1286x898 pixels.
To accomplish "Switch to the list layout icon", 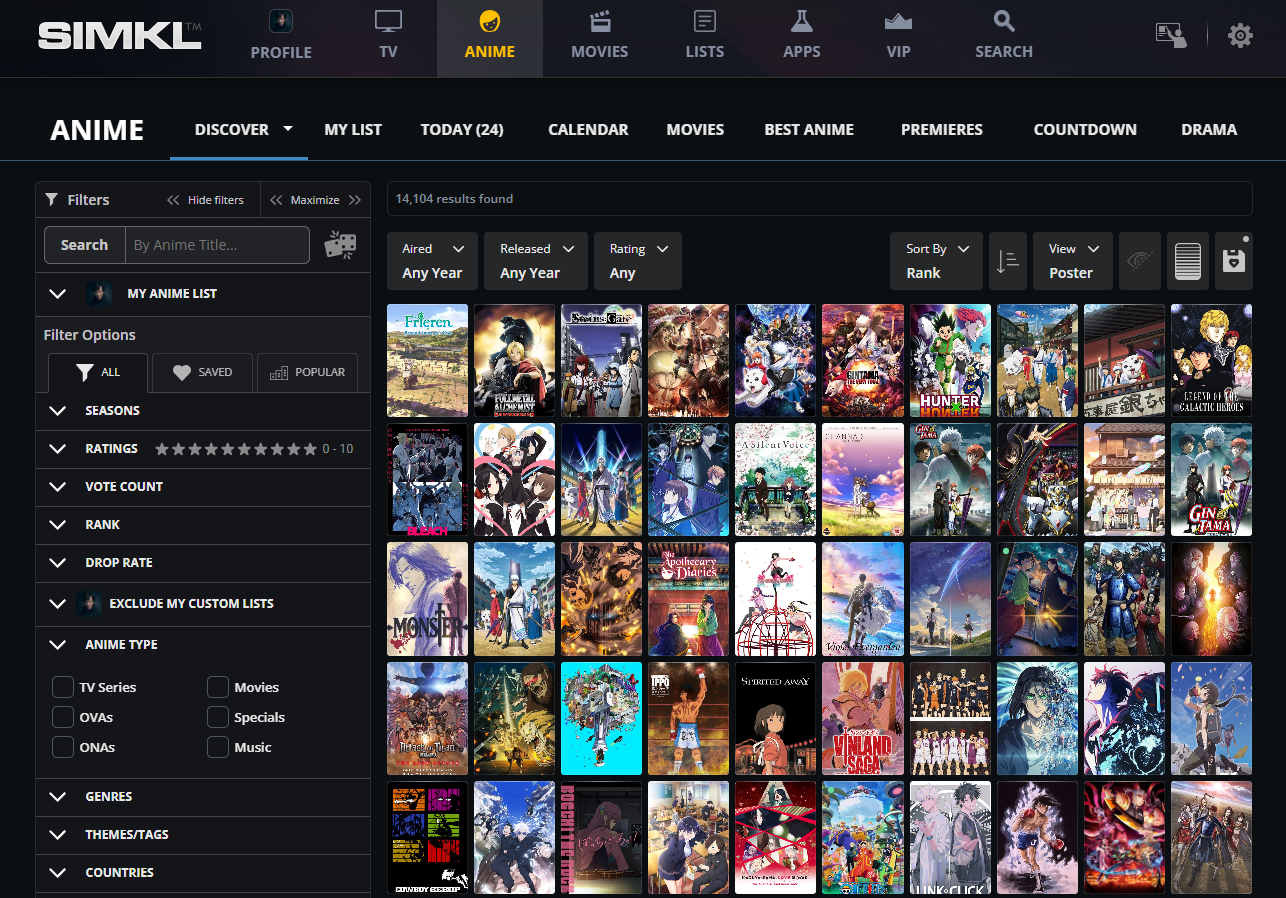I will tap(1187, 261).
